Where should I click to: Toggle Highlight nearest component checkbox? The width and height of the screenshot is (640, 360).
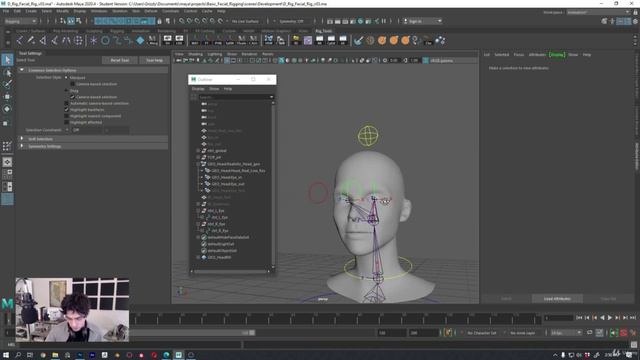[66, 116]
